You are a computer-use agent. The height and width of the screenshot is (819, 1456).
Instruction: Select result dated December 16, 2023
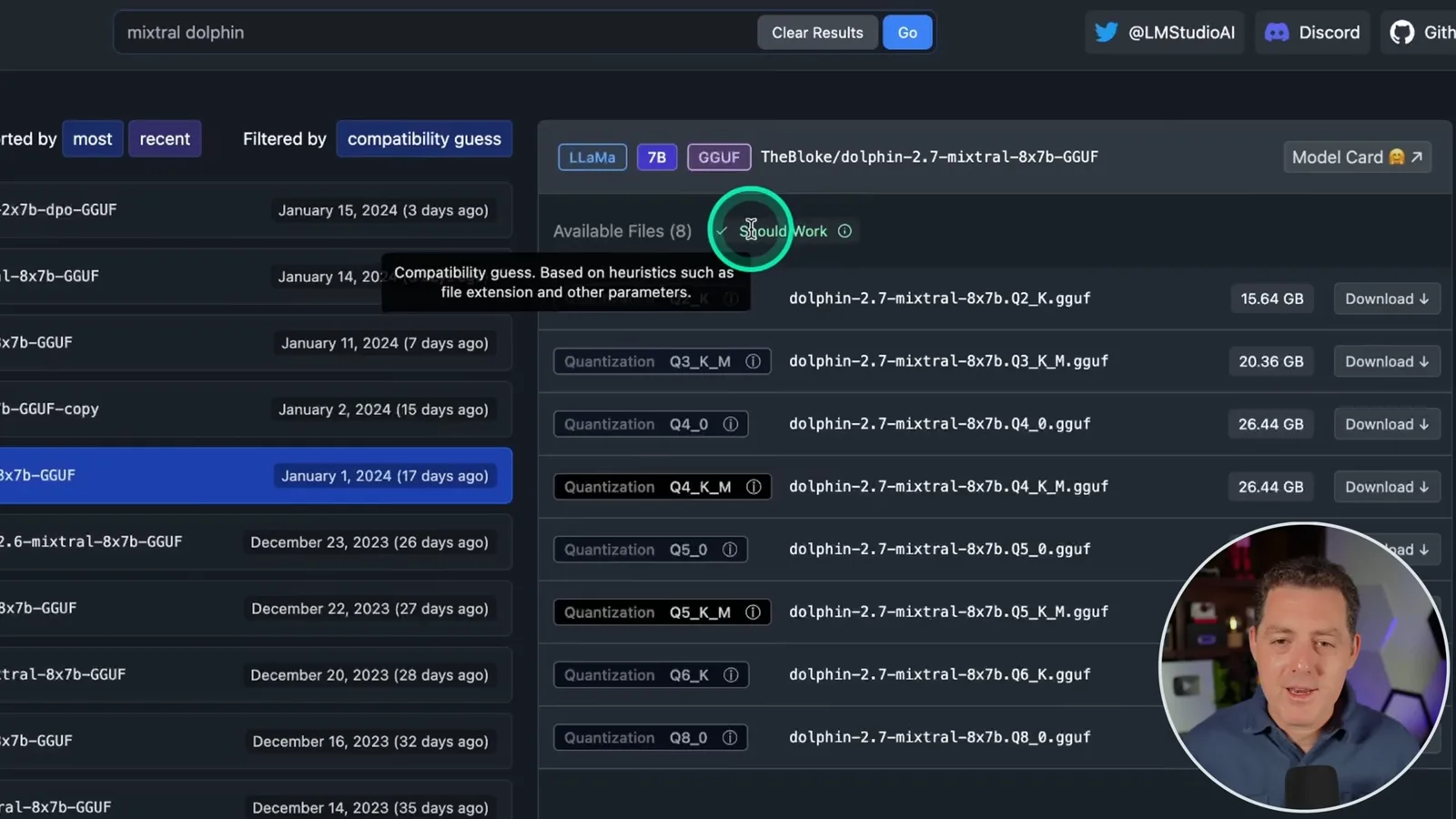(255, 742)
